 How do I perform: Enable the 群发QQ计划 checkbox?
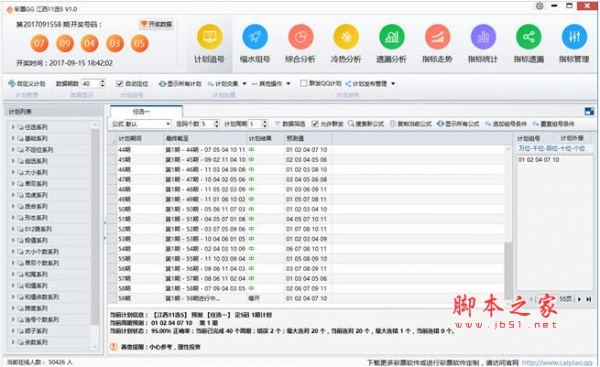coord(303,83)
